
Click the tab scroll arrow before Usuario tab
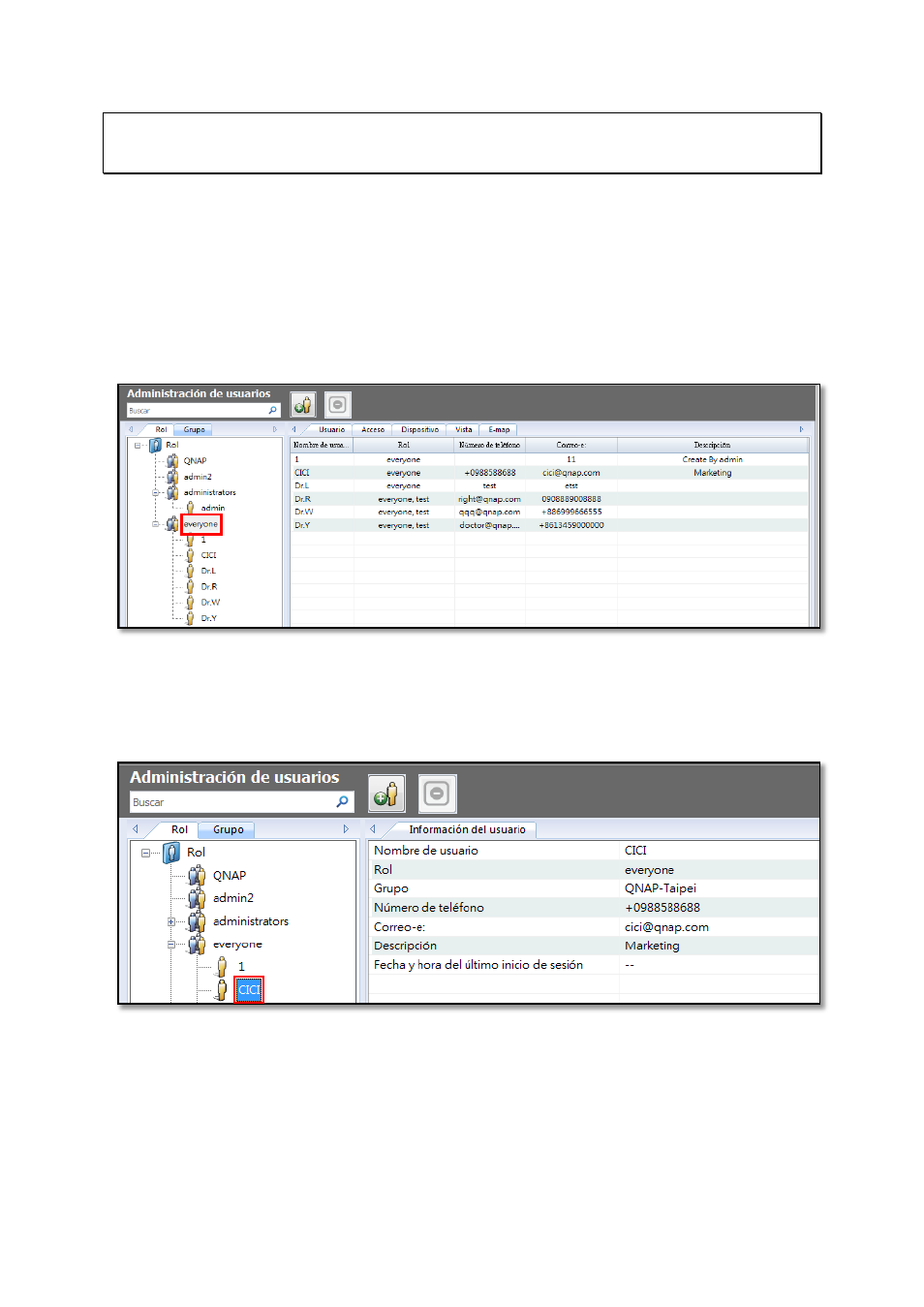(x=294, y=429)
